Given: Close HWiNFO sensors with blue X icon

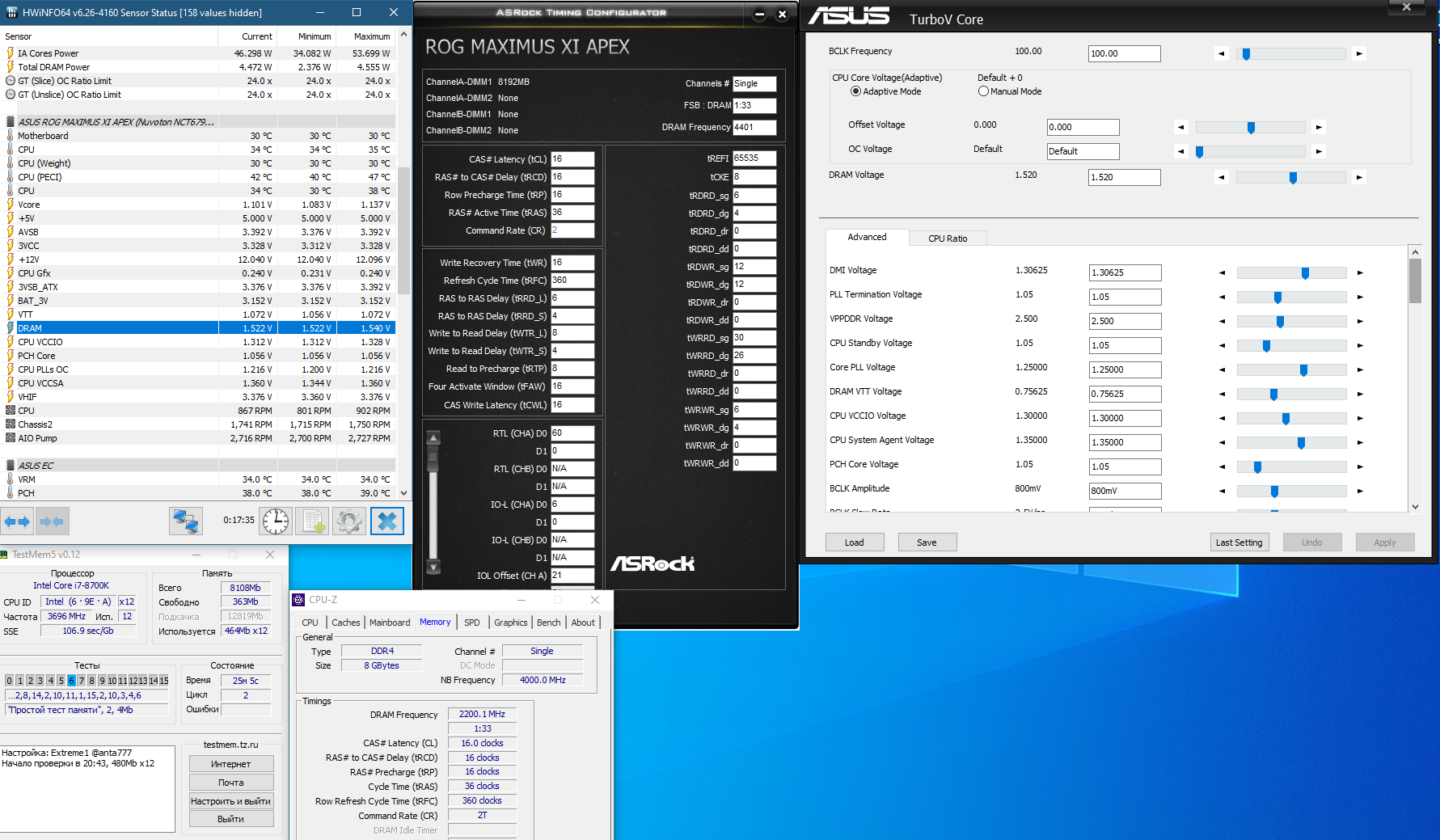Looking at the screenshot, I should (387, 521).
